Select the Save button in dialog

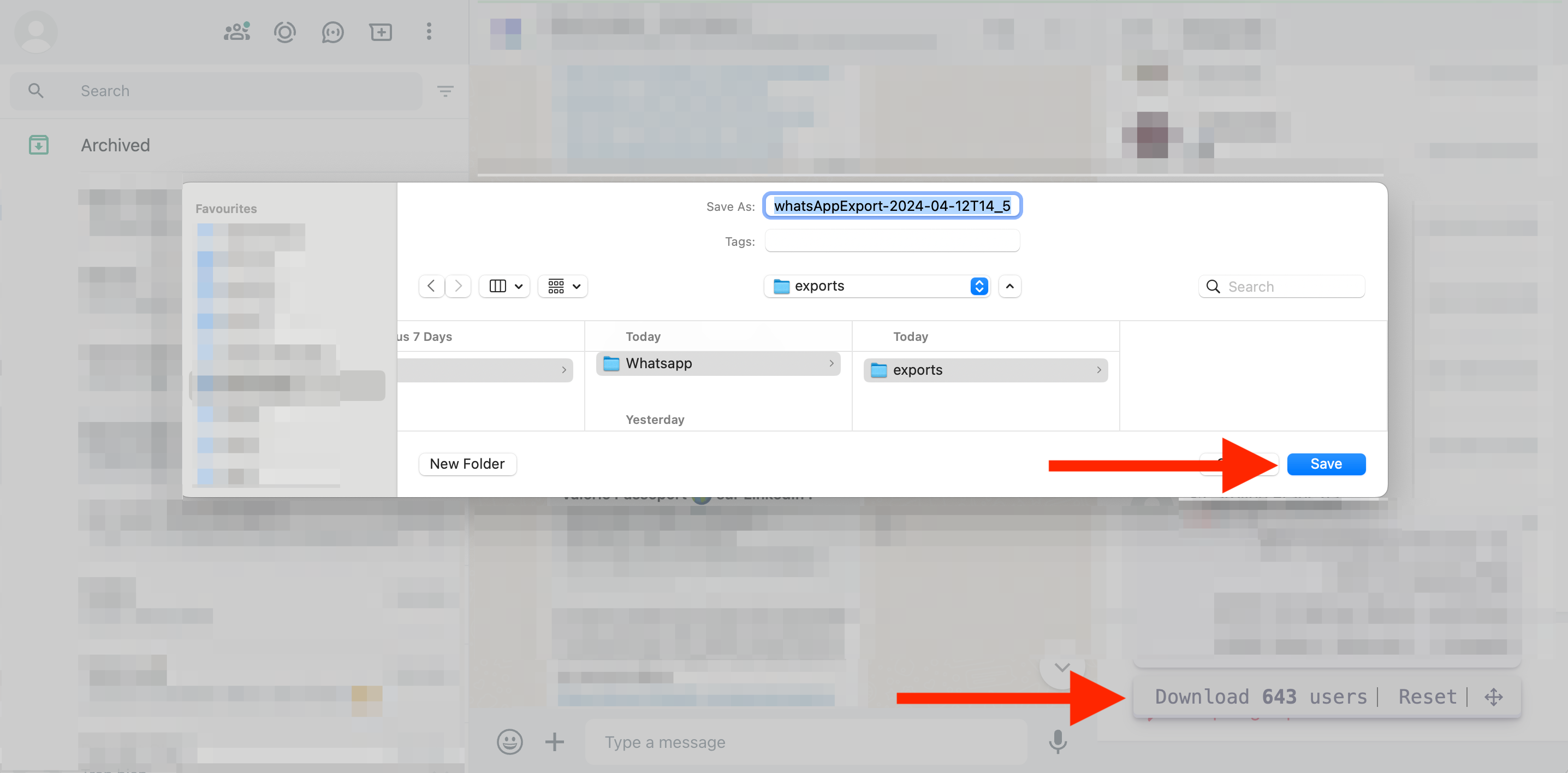tap(1326, 463)
